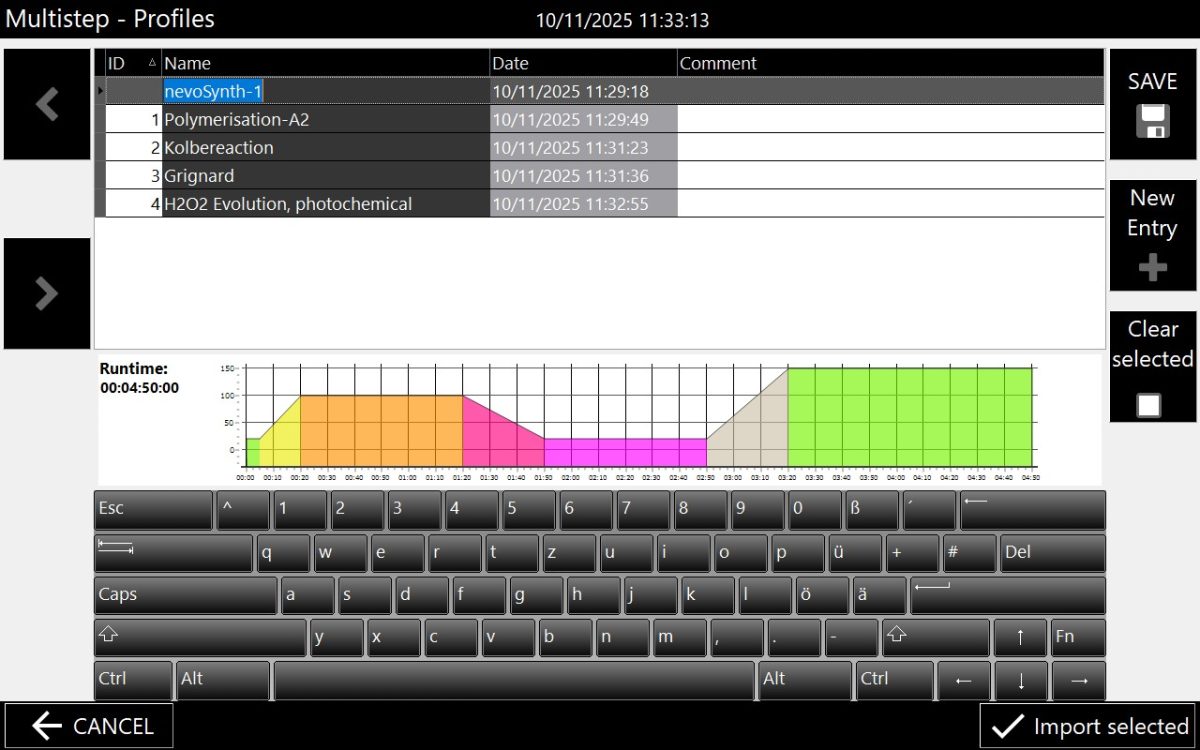1200x750 pixels.
Task: Toggle the Caps lock key
Action: tap(185, 595)
